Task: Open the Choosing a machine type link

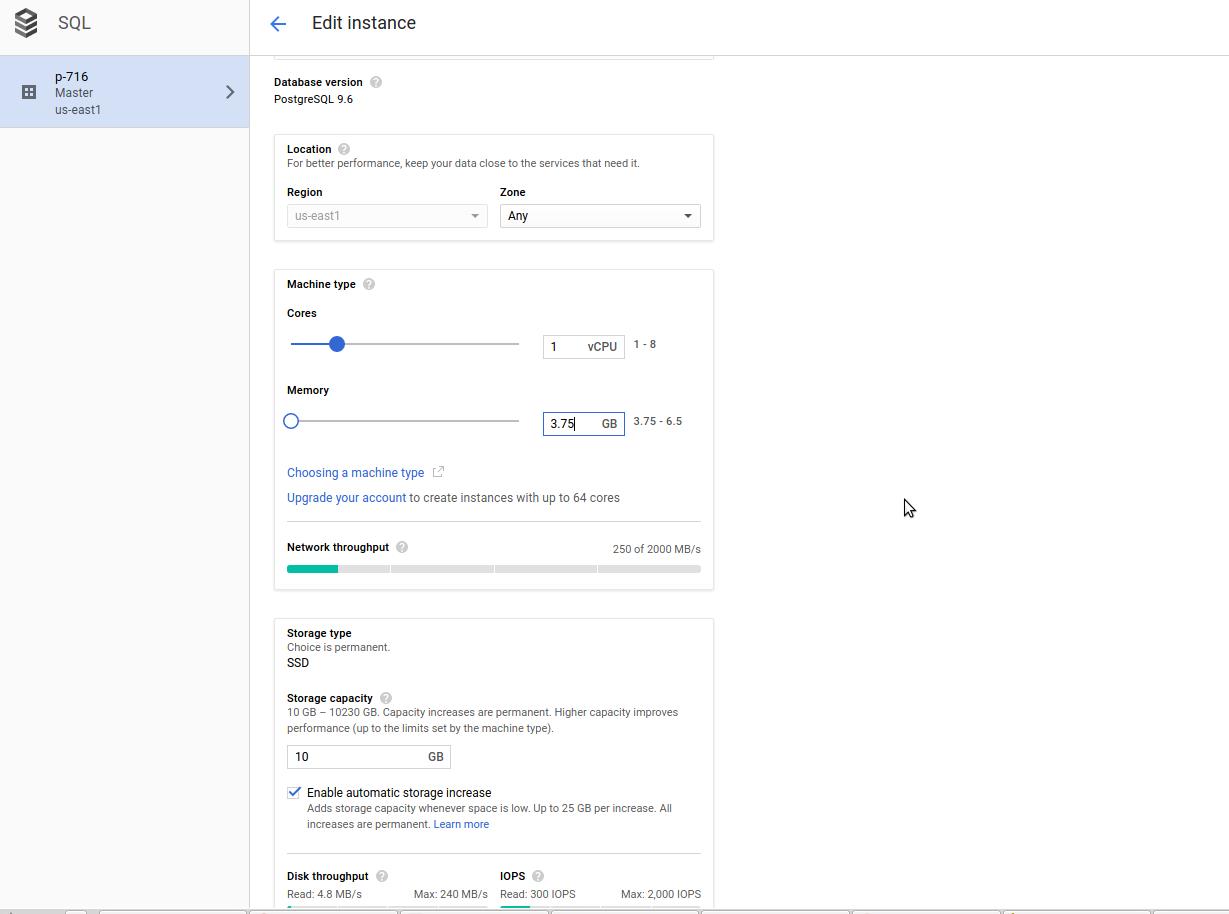Action: click(x=356, y=473)
